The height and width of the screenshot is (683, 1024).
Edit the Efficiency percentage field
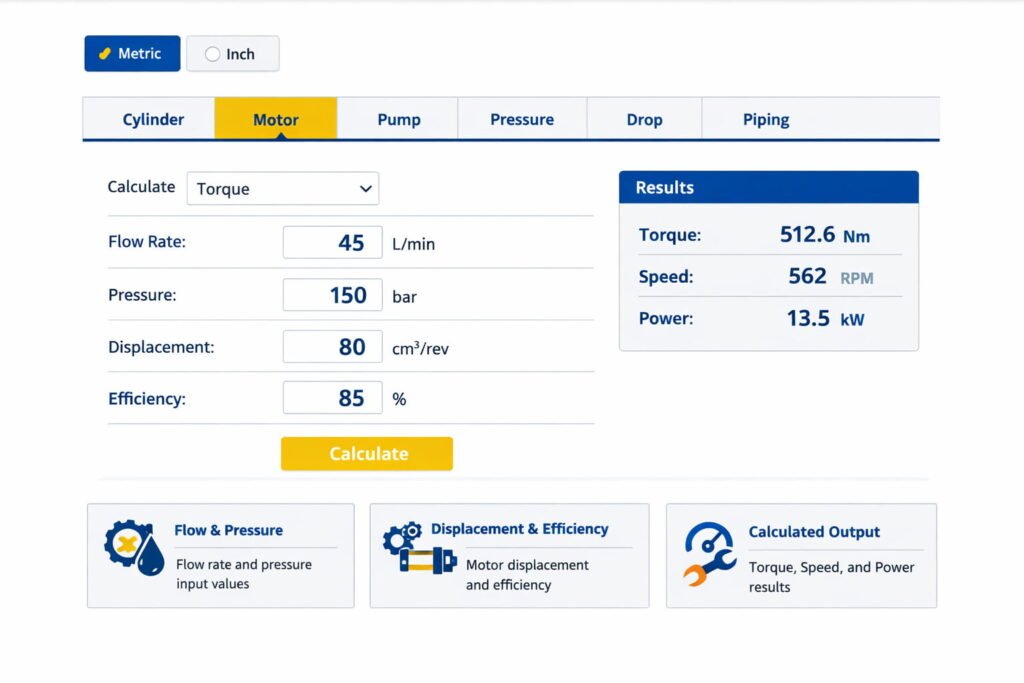pos(332,398)
